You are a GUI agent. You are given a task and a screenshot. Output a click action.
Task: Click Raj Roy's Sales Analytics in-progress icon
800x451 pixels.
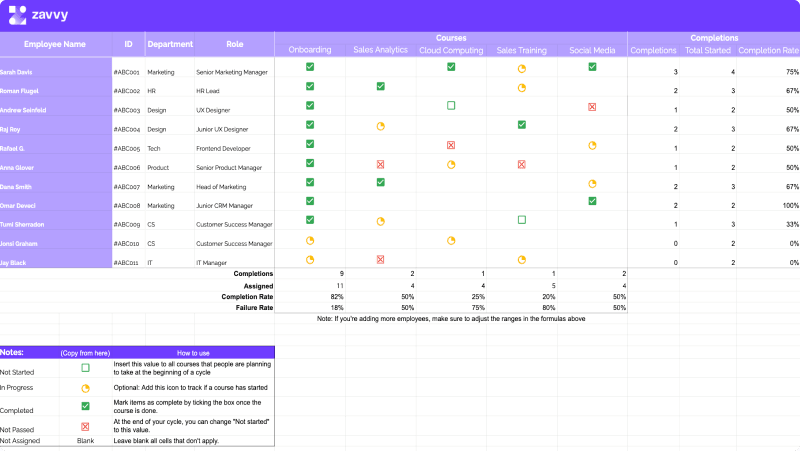tap(381, 127)
